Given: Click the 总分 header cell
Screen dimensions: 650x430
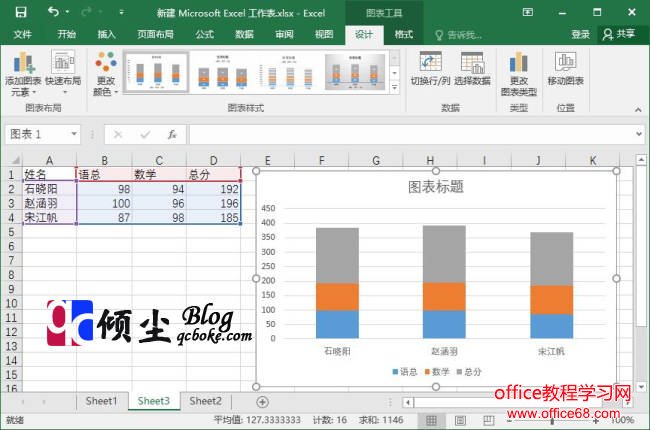Looking at the screenshot, I should coord(213,175).
